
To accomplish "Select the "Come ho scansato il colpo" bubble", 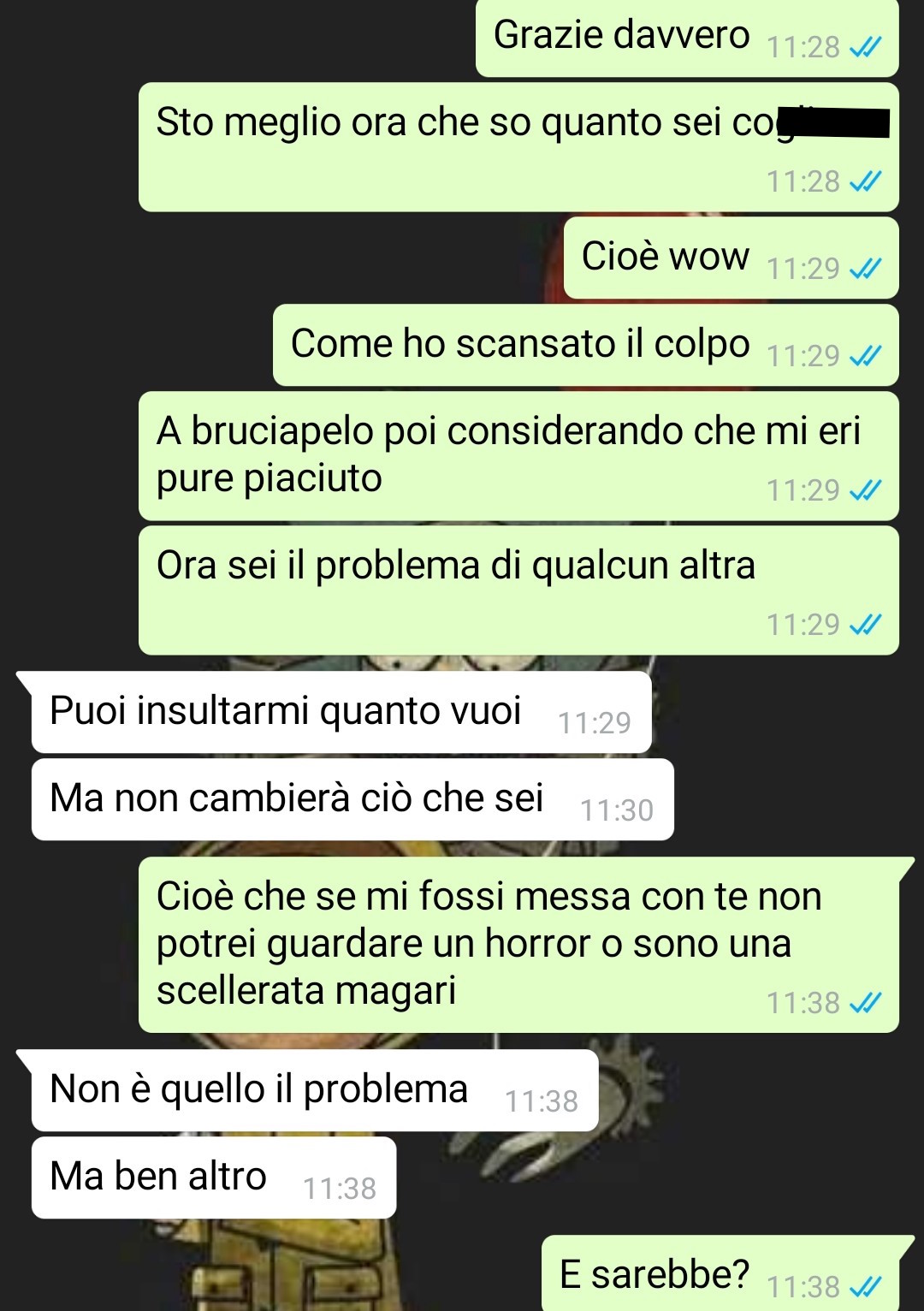I will (586, 346).
